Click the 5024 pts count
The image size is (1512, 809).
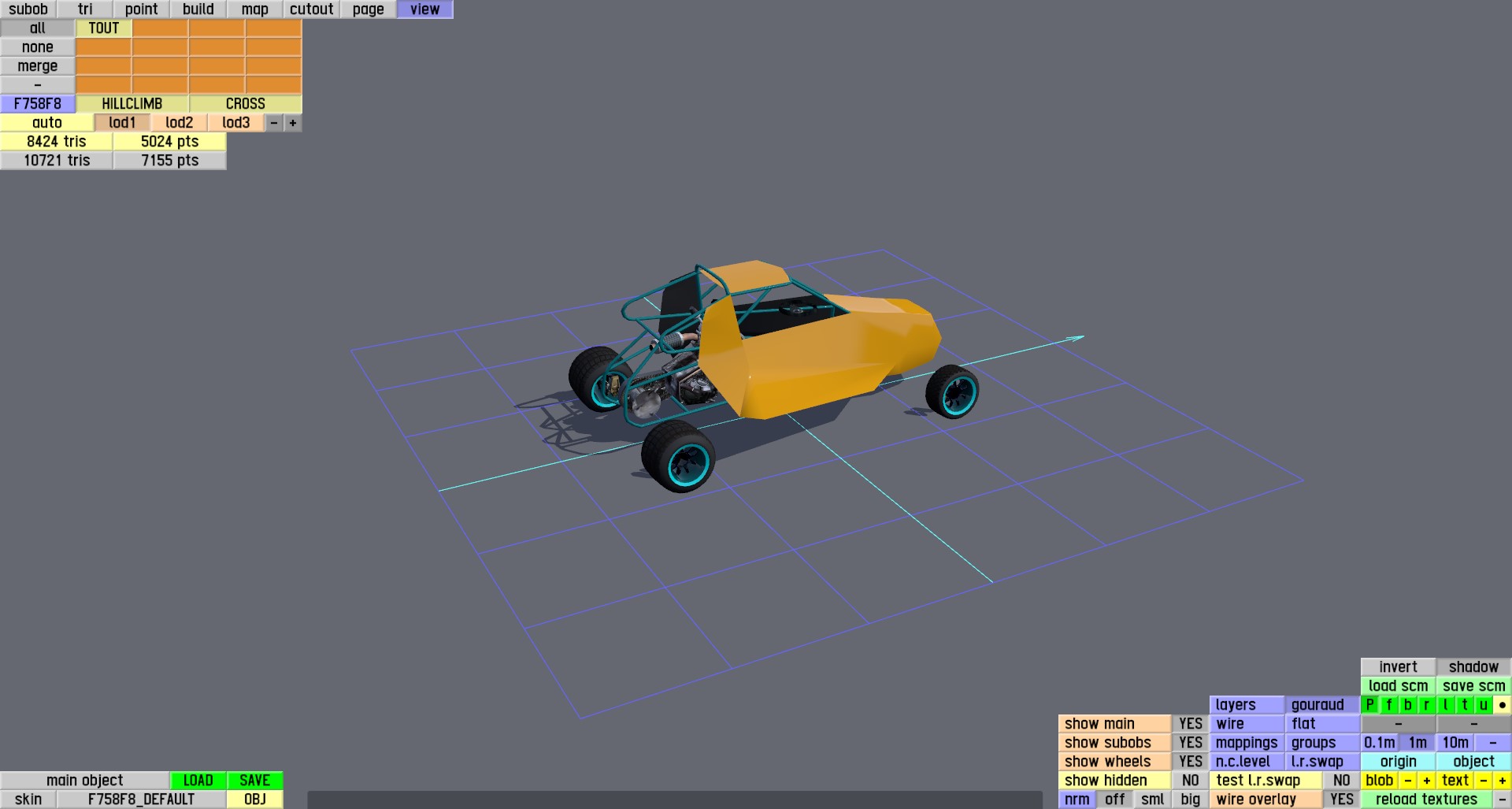[170, 142]
